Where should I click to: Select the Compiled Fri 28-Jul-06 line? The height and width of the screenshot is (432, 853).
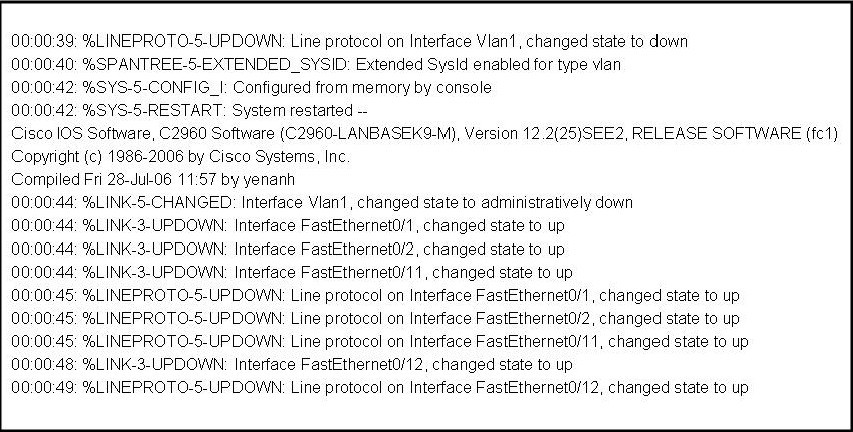pyautogui.click(x=153, y=180)
